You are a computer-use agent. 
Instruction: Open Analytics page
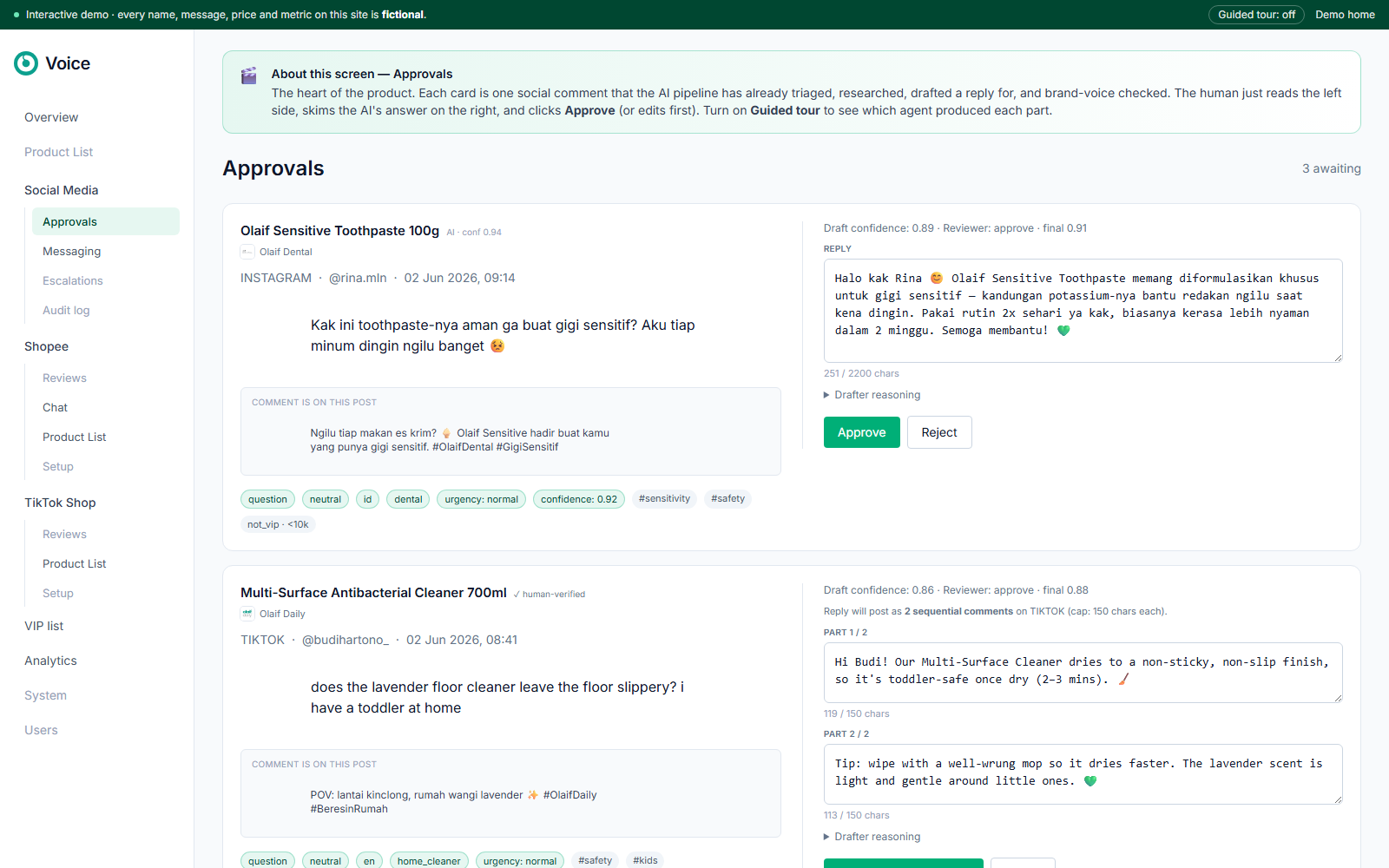click(x=50, y=661)
